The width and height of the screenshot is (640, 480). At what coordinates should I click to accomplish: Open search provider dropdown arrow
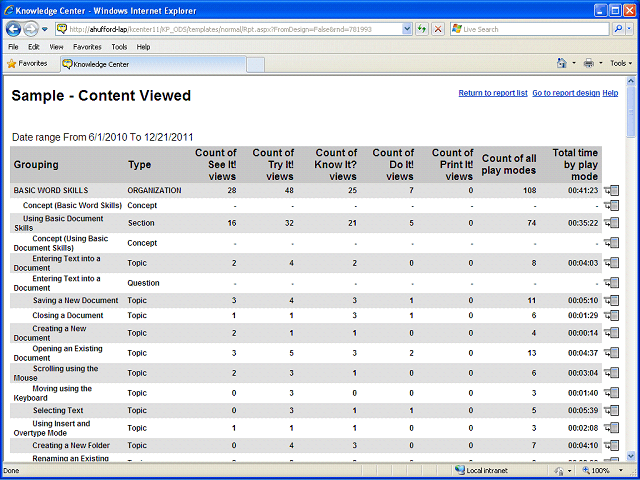pyautogui.click(x=629, y=29)
